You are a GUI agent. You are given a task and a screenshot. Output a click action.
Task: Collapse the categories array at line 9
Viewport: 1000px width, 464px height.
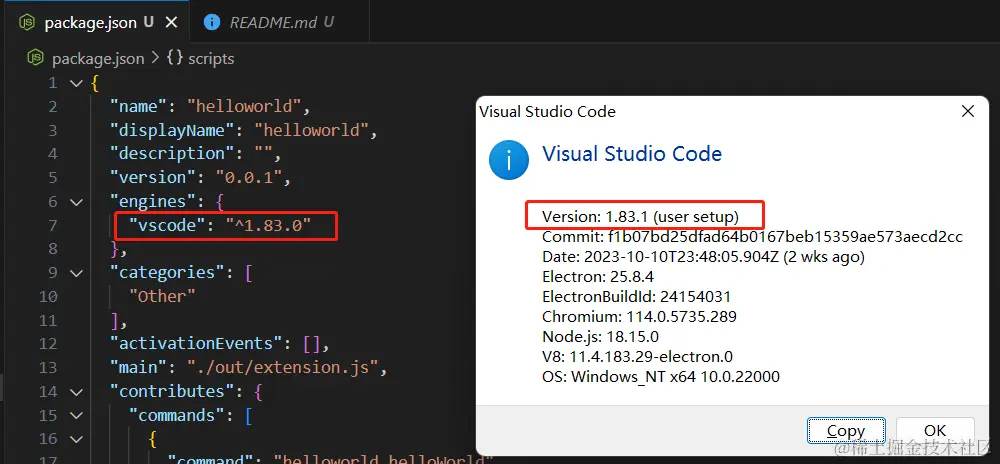pos(76,273)
